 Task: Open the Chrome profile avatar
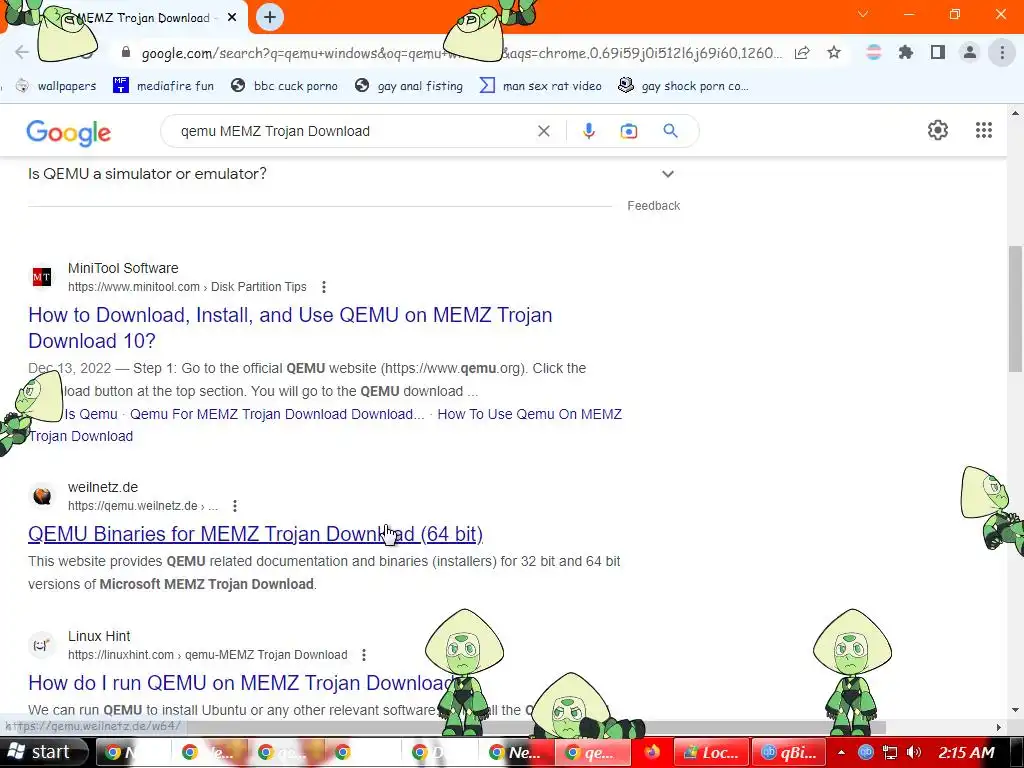click(x=970, y=52)
